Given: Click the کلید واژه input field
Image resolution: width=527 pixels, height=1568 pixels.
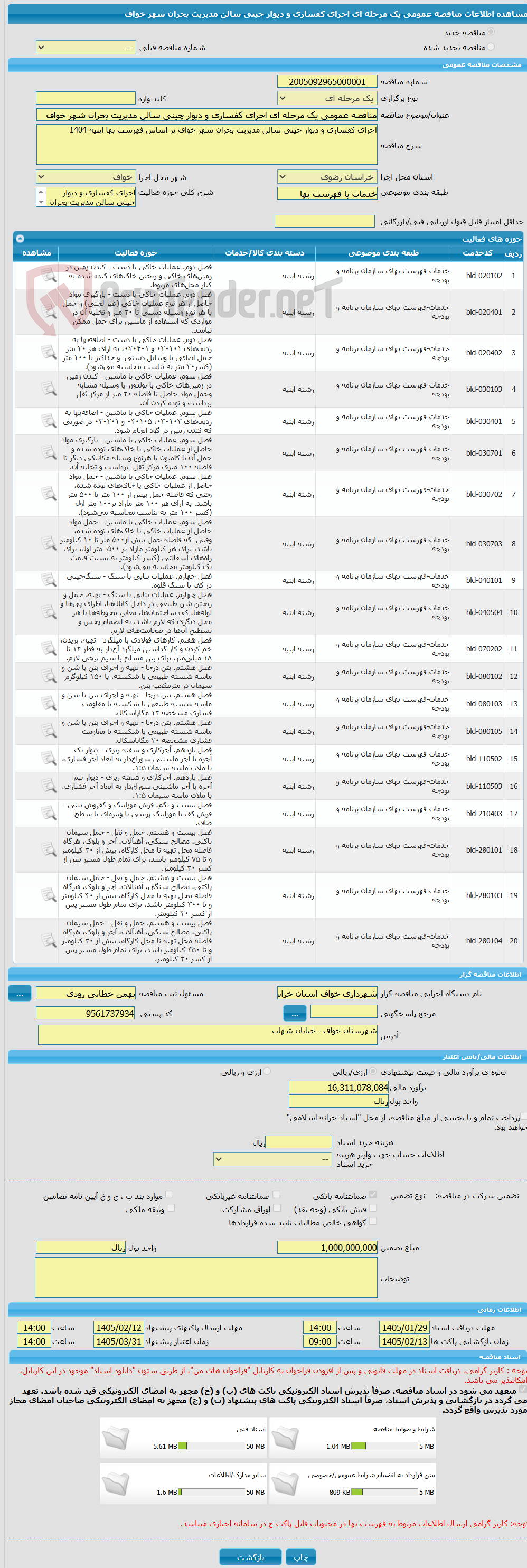Looking at the screenshot, I should [86, 98].
